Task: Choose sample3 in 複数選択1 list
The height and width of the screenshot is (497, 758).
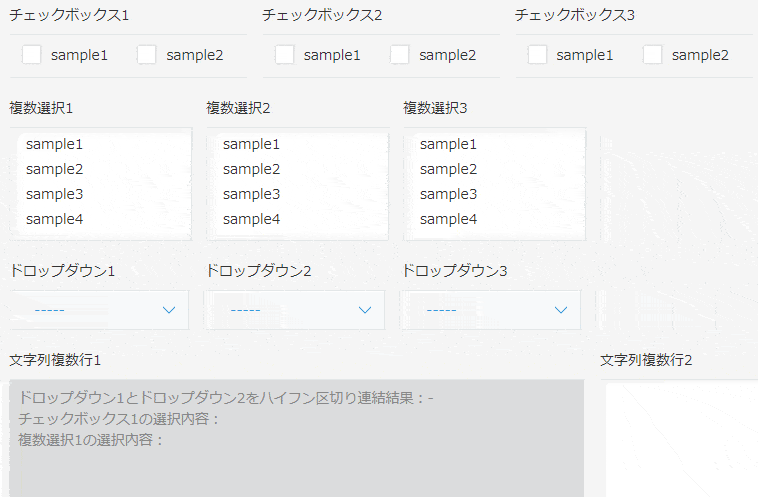Action: click(55, 194)
